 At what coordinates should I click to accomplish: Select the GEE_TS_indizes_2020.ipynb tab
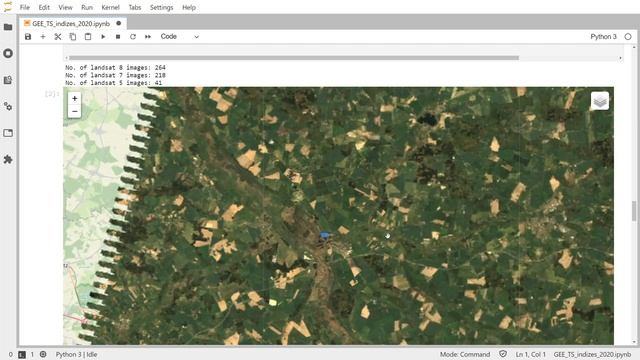pyautogui.click(x=71, y=24)
